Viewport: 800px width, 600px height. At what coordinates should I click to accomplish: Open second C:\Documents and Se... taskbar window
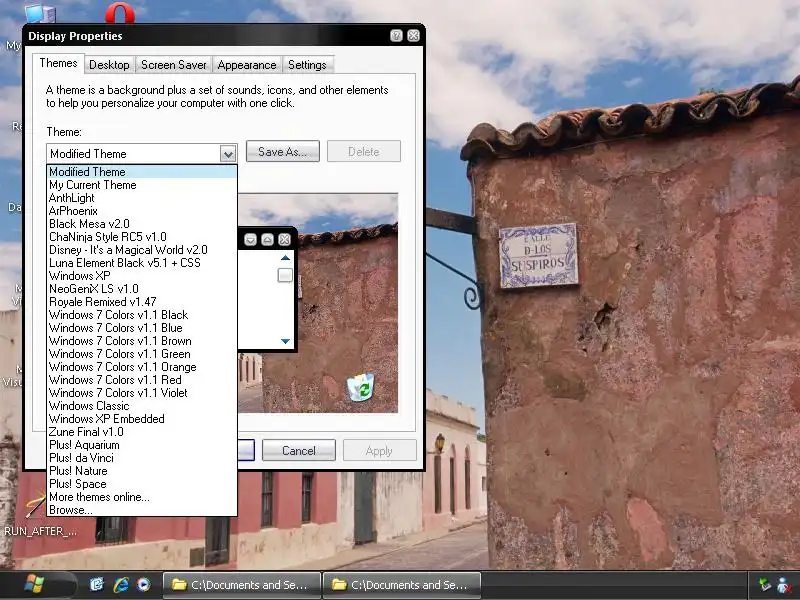402,585
